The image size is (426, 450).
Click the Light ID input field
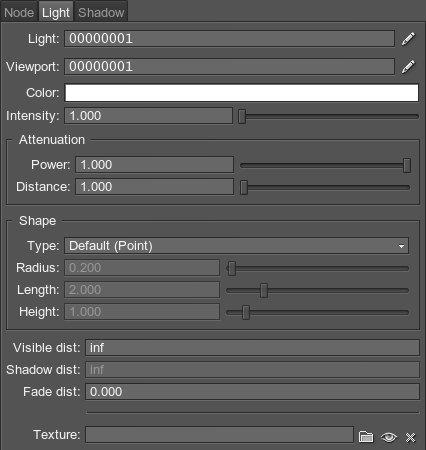pos(230,39)
